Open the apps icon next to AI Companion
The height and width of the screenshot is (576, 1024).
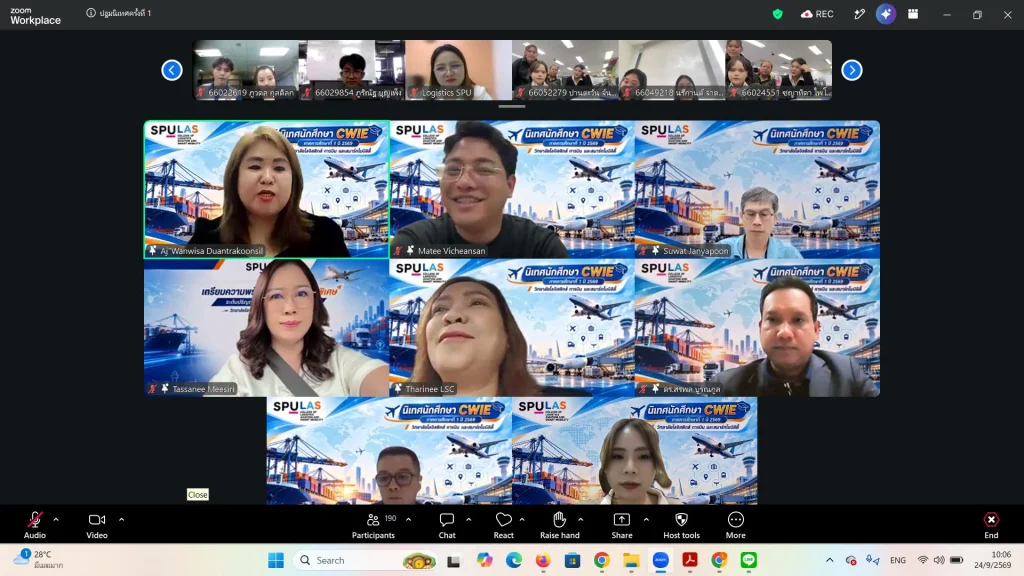click(x=913, y=14)
